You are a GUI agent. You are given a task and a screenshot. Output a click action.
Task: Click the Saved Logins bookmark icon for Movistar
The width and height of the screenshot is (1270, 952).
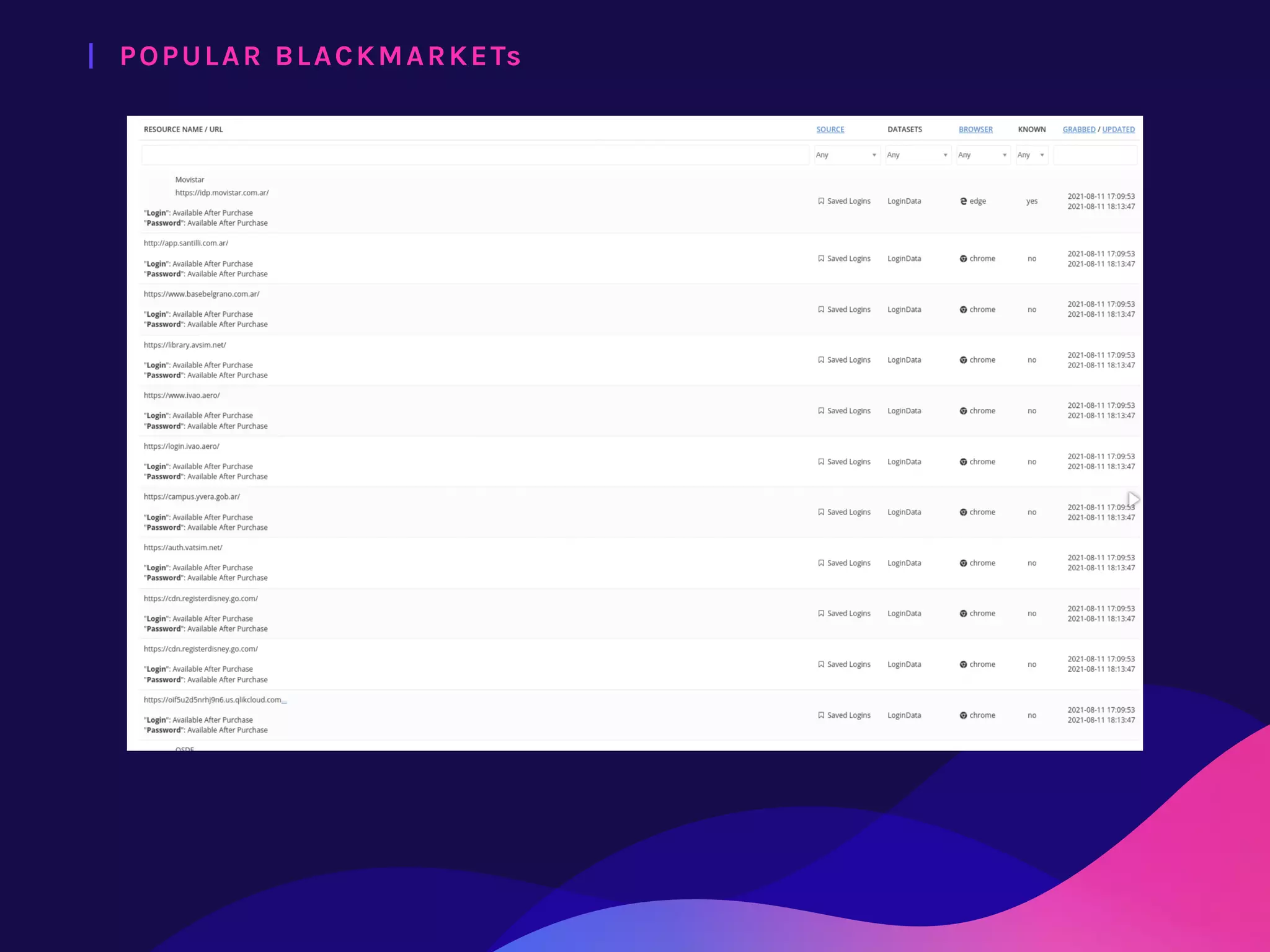coord(821,201)
